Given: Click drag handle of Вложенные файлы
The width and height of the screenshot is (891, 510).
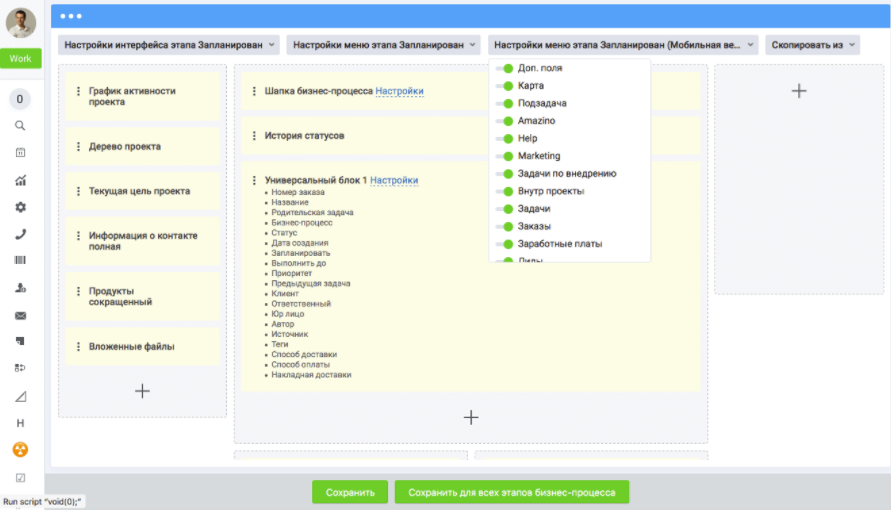Looking at the screenshot, I should coord(78,346).
